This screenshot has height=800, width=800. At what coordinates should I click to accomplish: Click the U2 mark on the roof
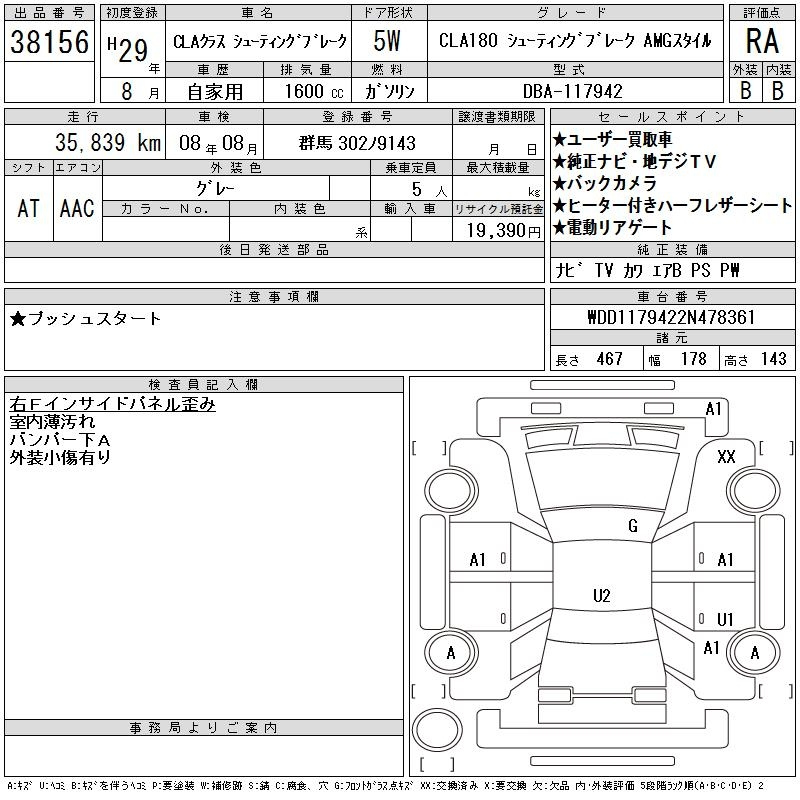(x=602, y=596)
